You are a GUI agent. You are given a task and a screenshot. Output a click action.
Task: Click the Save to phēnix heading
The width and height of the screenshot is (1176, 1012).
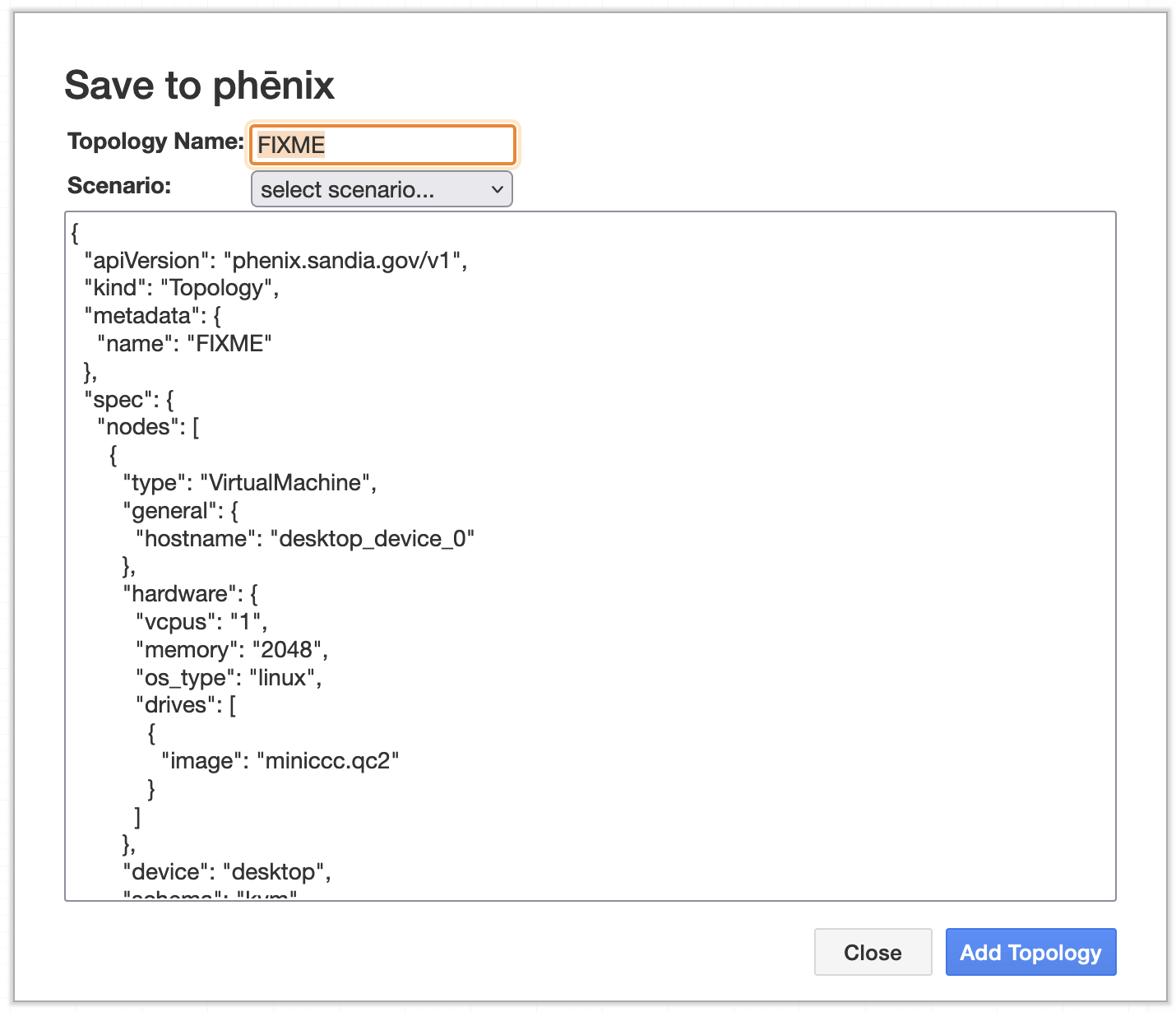[199, 86]
